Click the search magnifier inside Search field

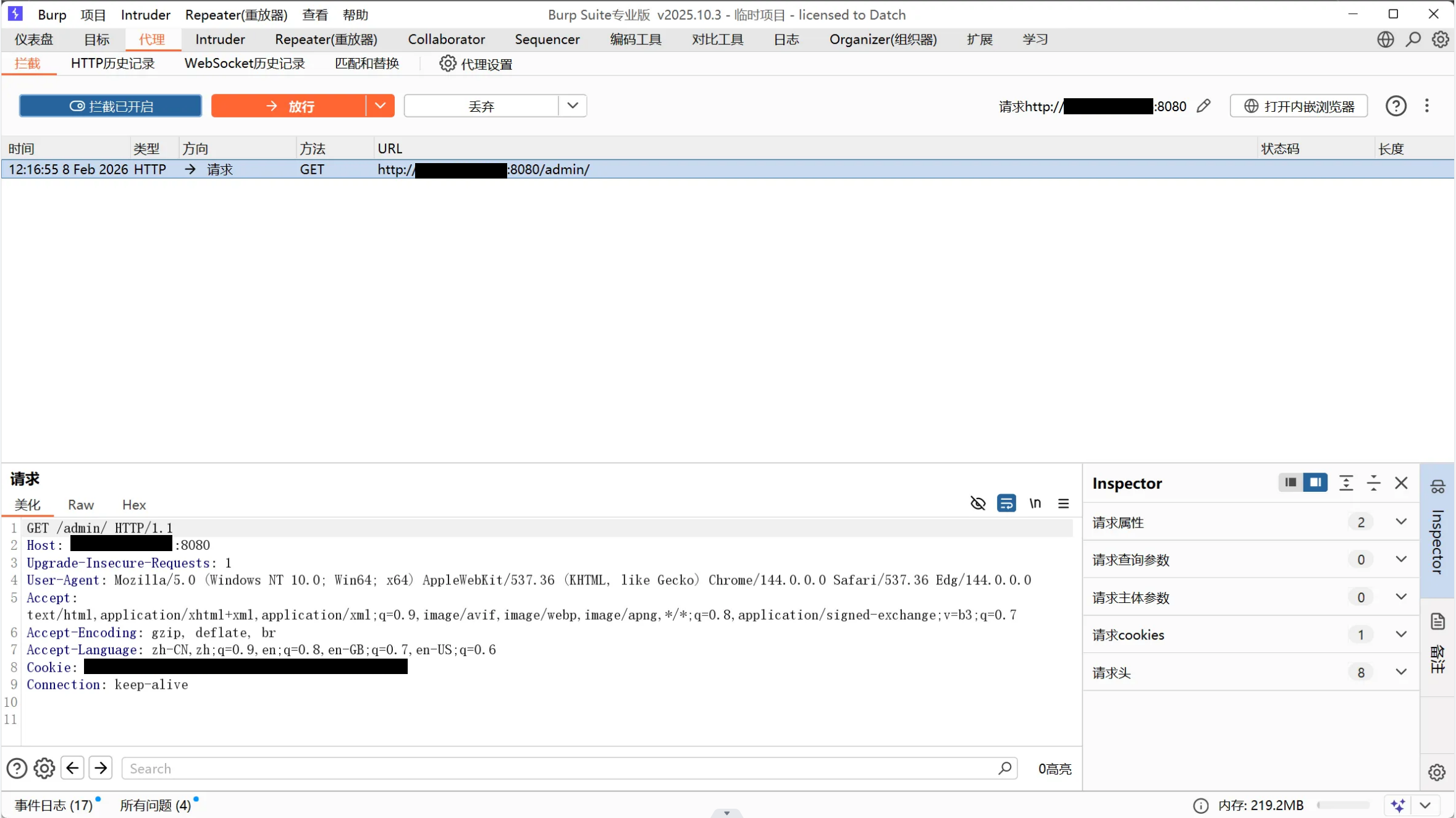pos(1005,768)
